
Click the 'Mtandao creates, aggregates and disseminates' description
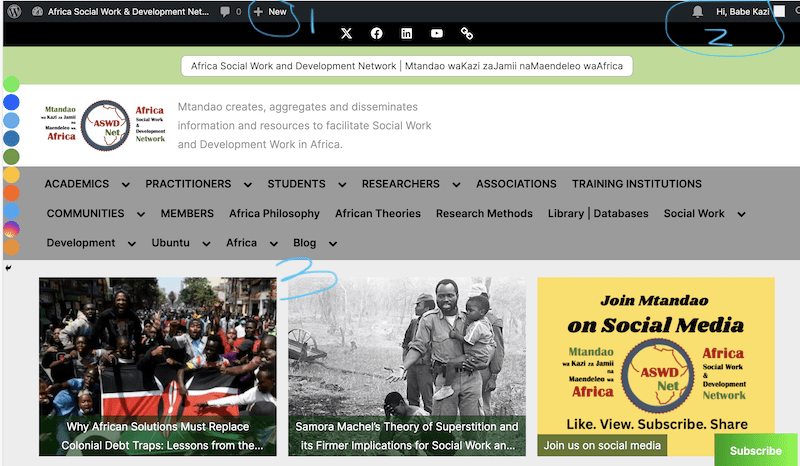click(305, 126)
